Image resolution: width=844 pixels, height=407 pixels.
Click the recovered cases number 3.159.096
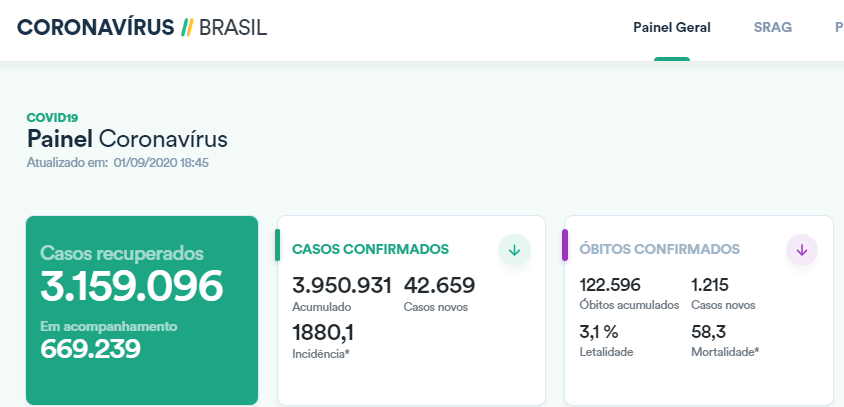131,287
